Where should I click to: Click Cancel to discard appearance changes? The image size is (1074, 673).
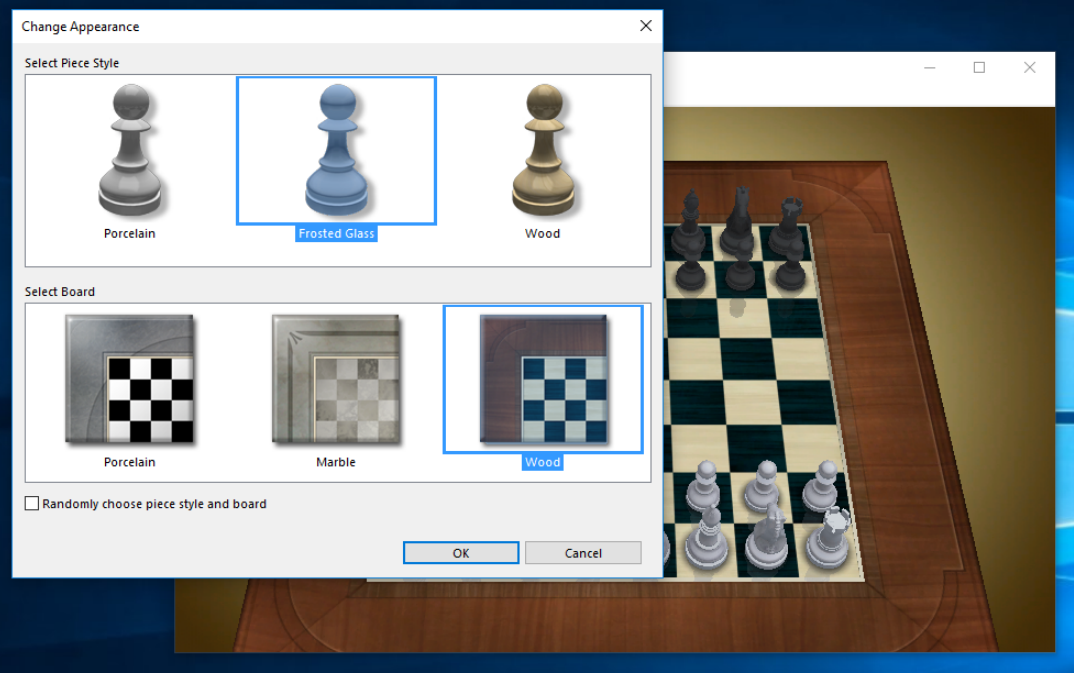[x=583, y=553]
